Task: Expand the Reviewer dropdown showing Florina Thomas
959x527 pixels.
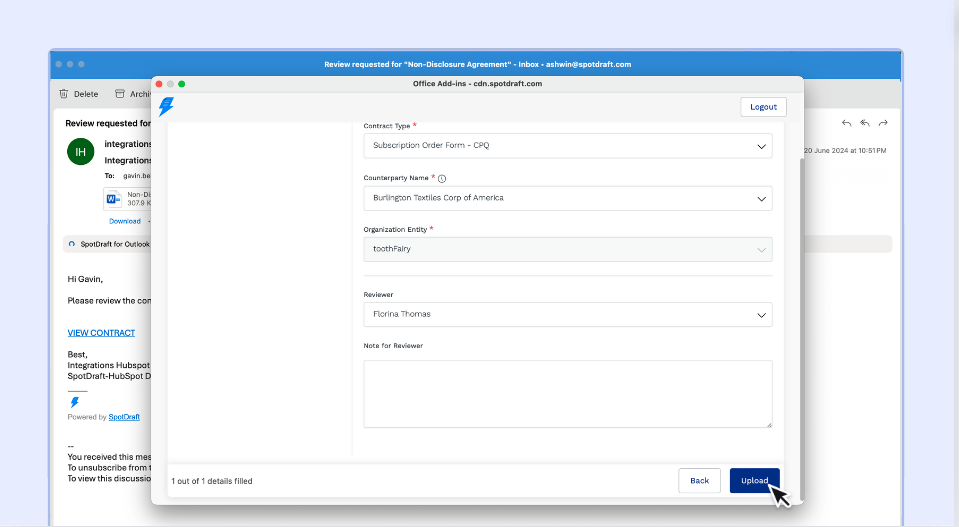Action: [567, 314]
